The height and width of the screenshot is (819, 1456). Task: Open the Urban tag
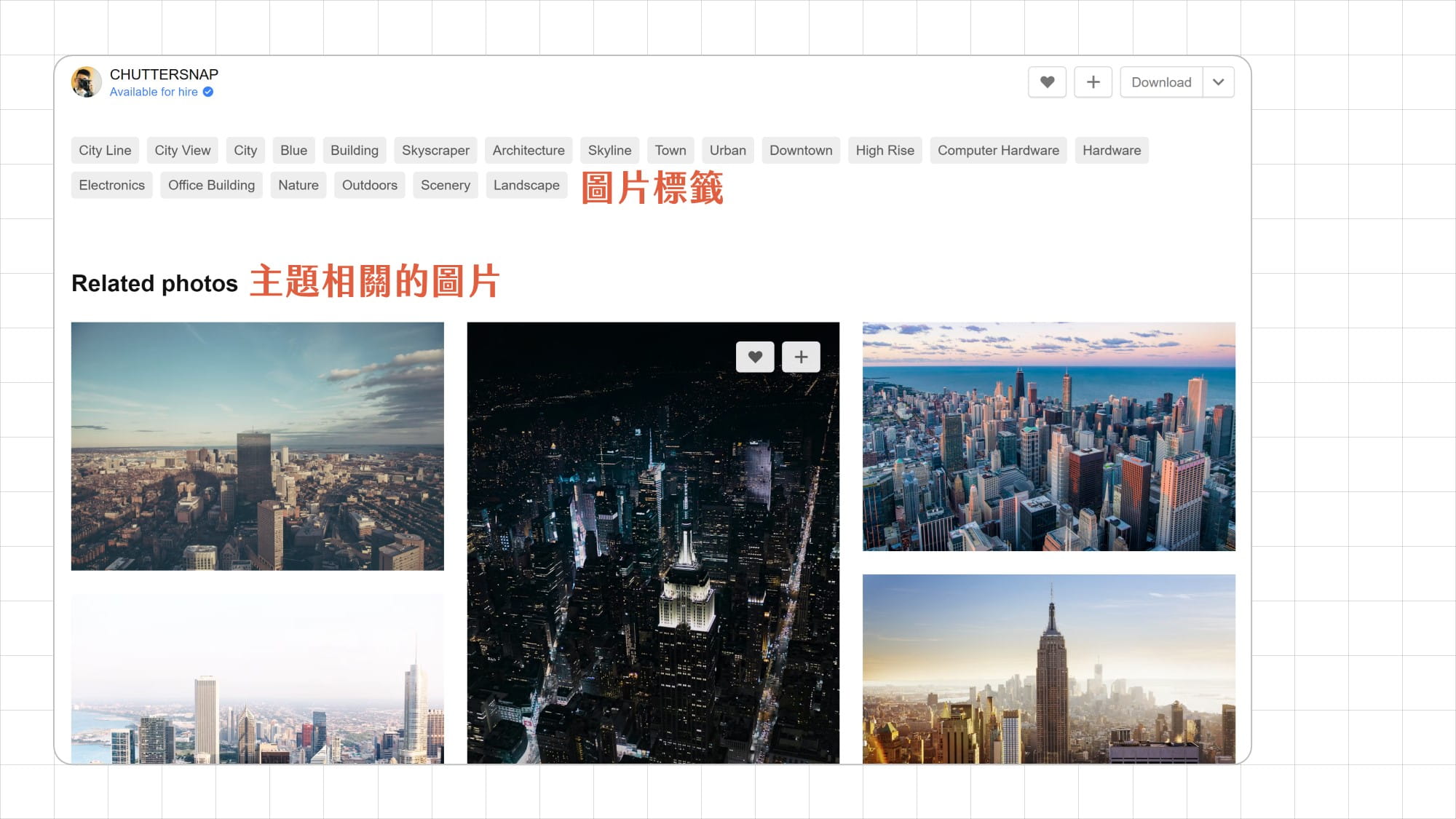tap(728, 150)
